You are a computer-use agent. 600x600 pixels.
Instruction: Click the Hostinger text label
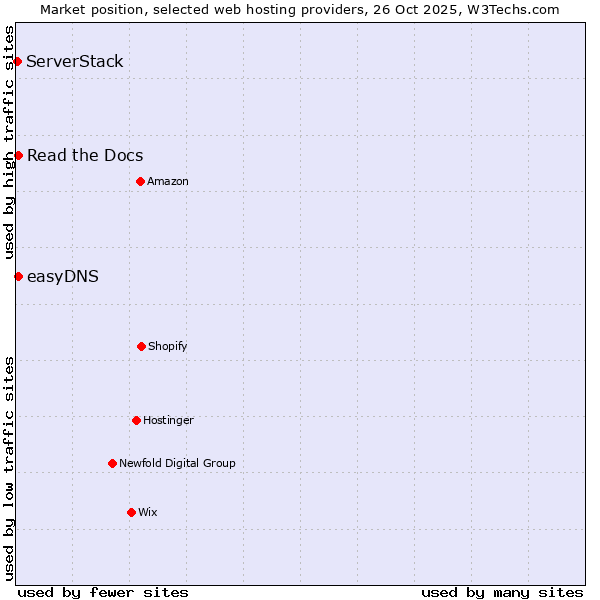(168, 420)
